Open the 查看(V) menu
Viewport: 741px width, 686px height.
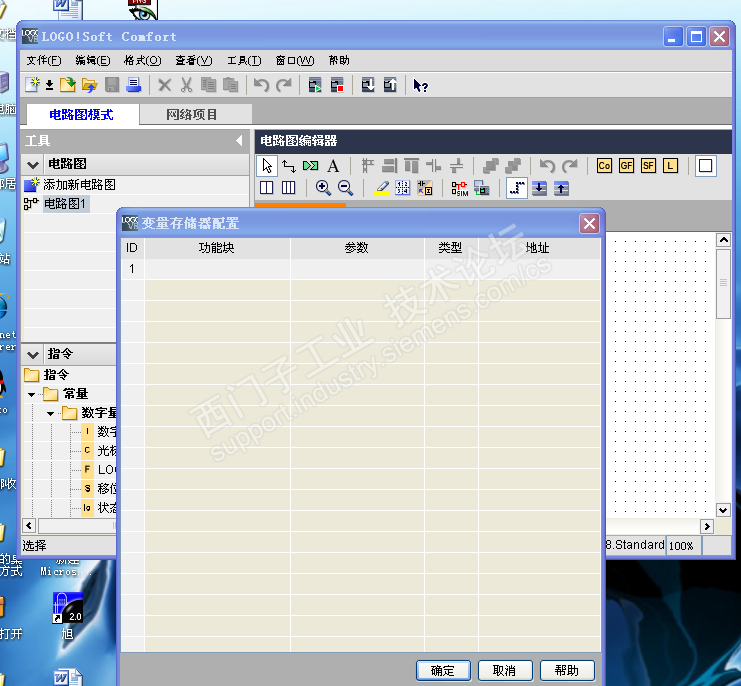194,60
